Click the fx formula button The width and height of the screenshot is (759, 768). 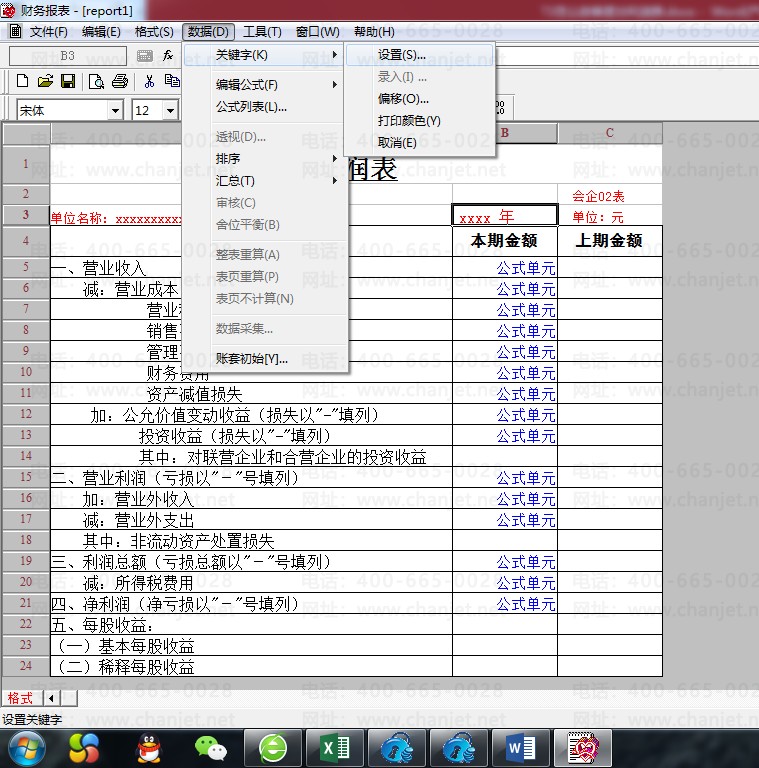[168, 56]
